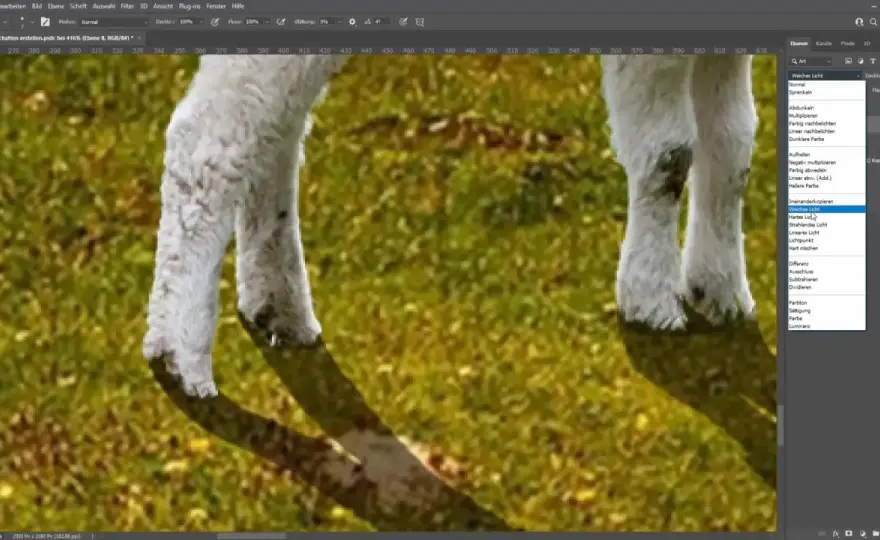
Task: Switch to the Ebenen panel tab
Action: click(x=799, y=43)
